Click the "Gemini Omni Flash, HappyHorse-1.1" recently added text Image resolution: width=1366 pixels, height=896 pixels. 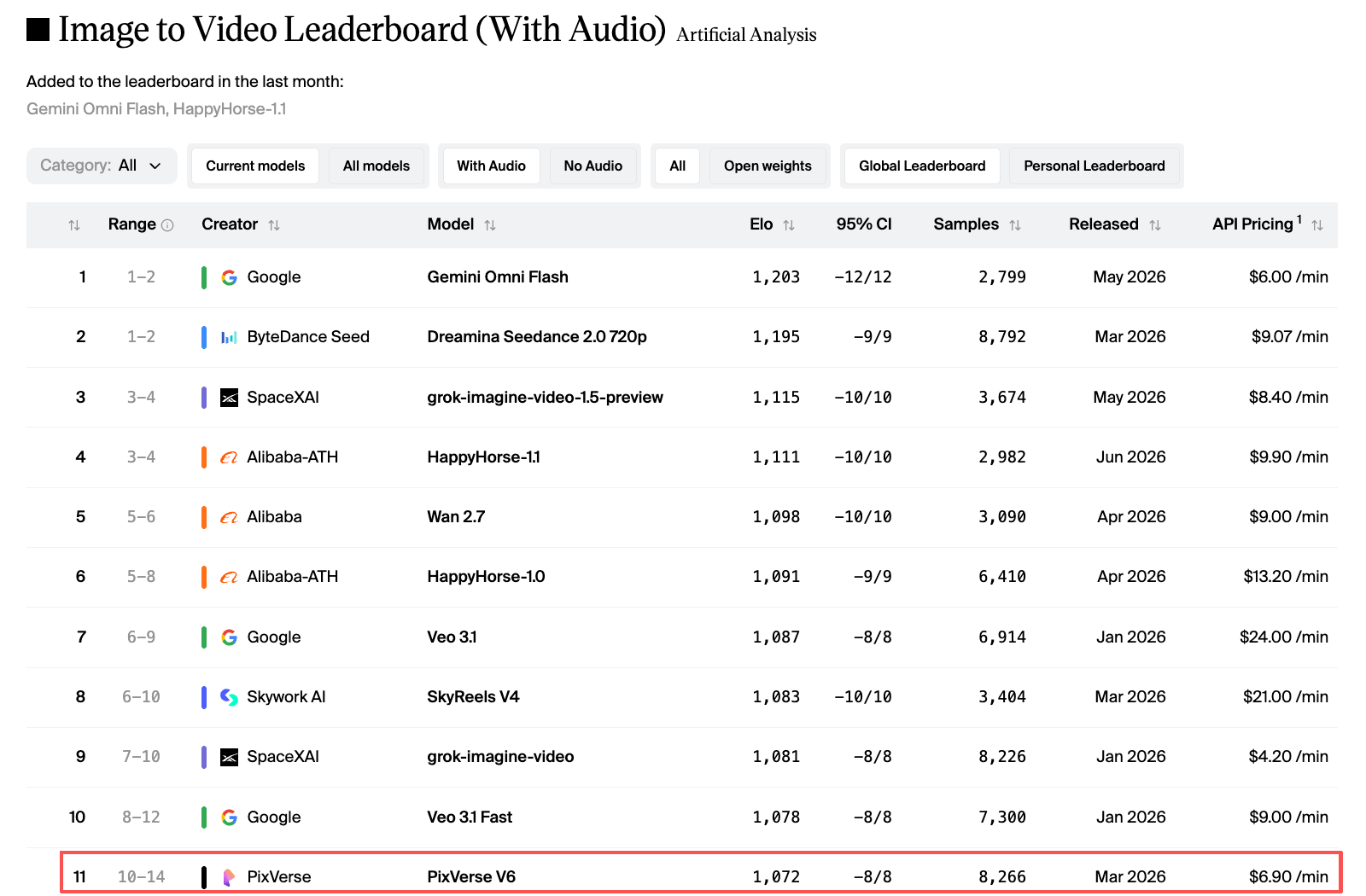[x=156, y=109]
